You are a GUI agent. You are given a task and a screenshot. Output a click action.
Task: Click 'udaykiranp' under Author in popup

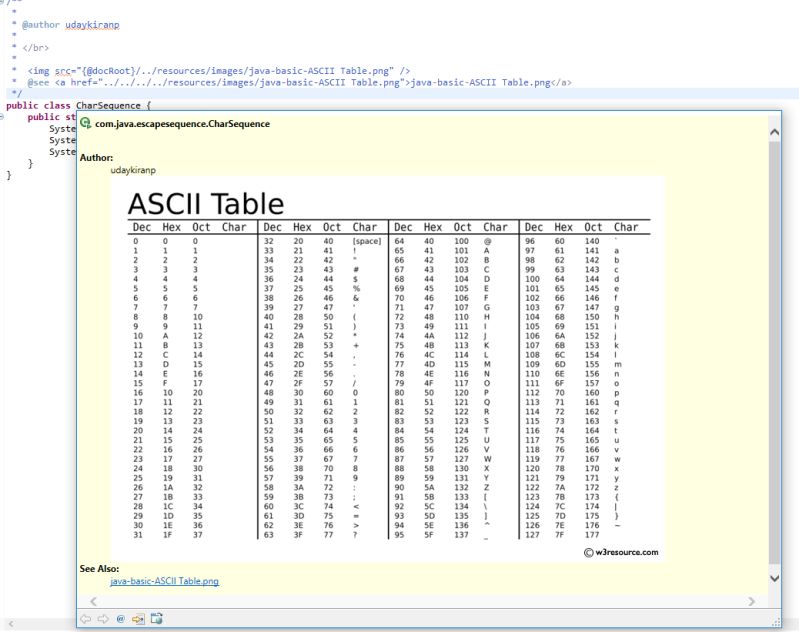133,170
